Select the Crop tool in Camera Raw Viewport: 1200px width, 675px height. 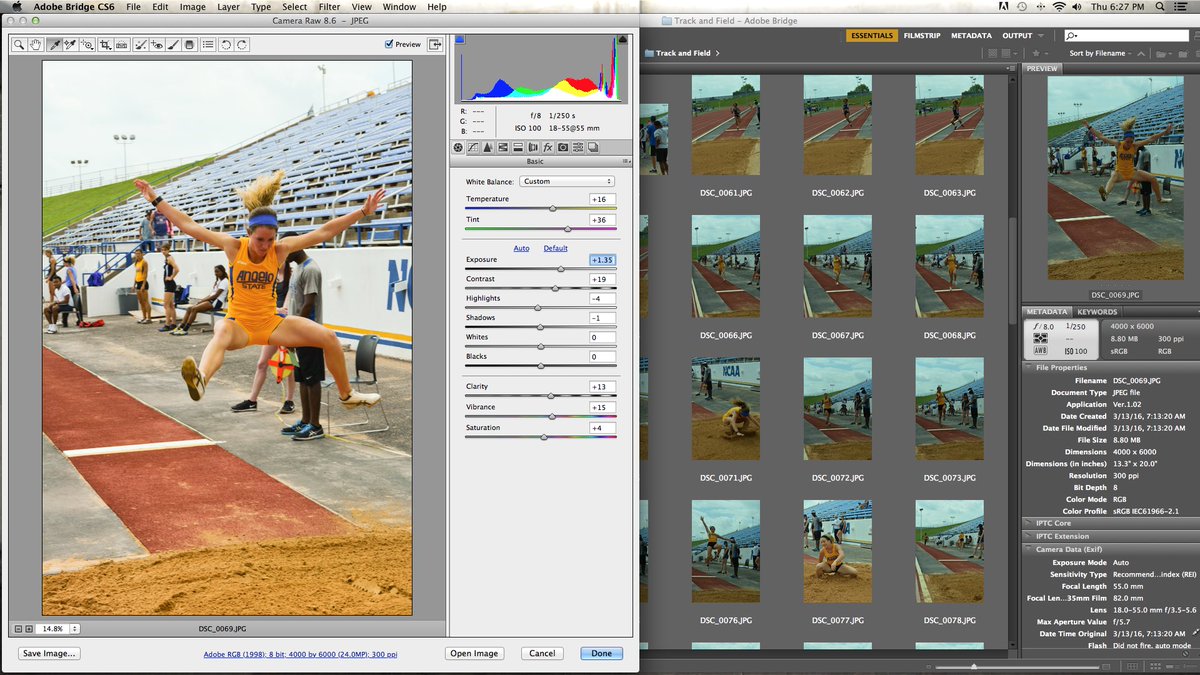click(105, 45)
